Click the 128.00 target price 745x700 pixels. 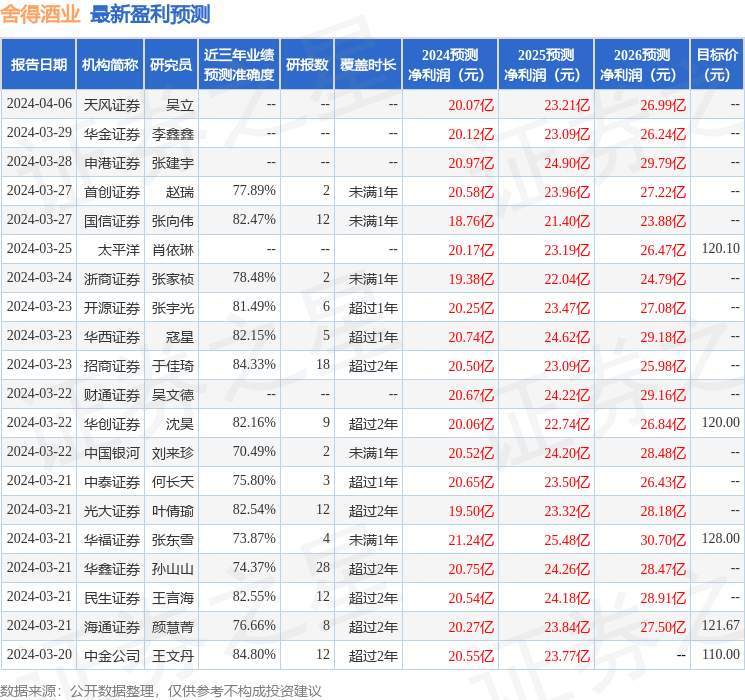pos(721,538)
